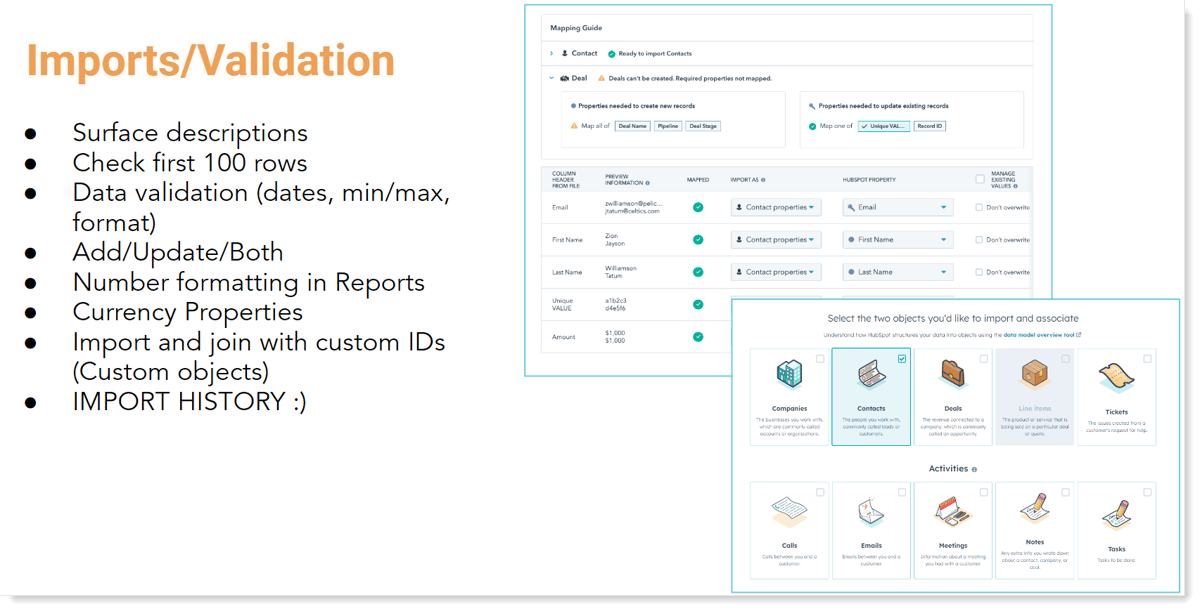Click the warning triangle next to Deal

click(x=601, y=78)
